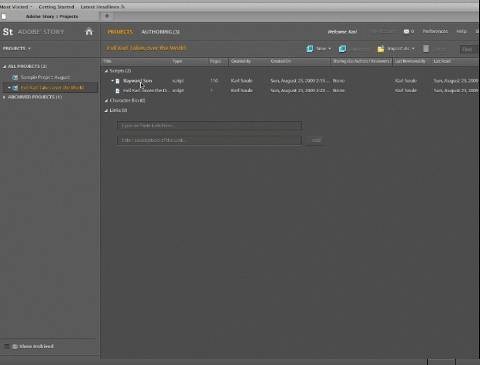Open the Getting Started bookmark
The height and width of the screenshot is (365, 480).
point(56,7)
